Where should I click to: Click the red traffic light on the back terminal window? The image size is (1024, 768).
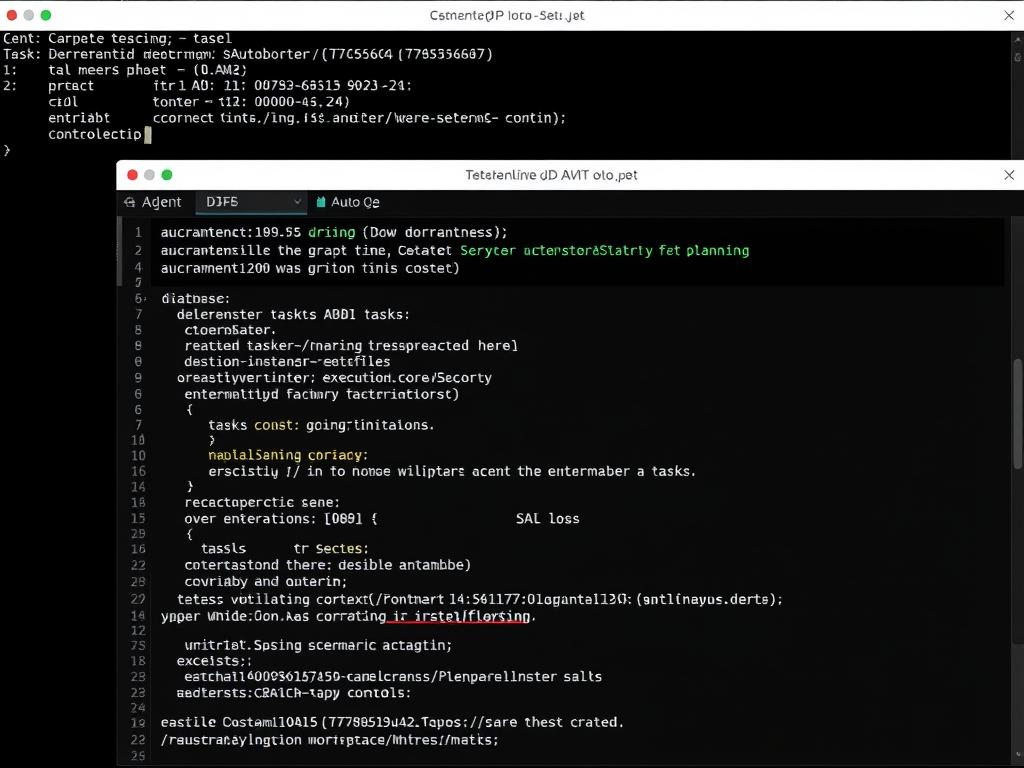(x=12, y=15)
